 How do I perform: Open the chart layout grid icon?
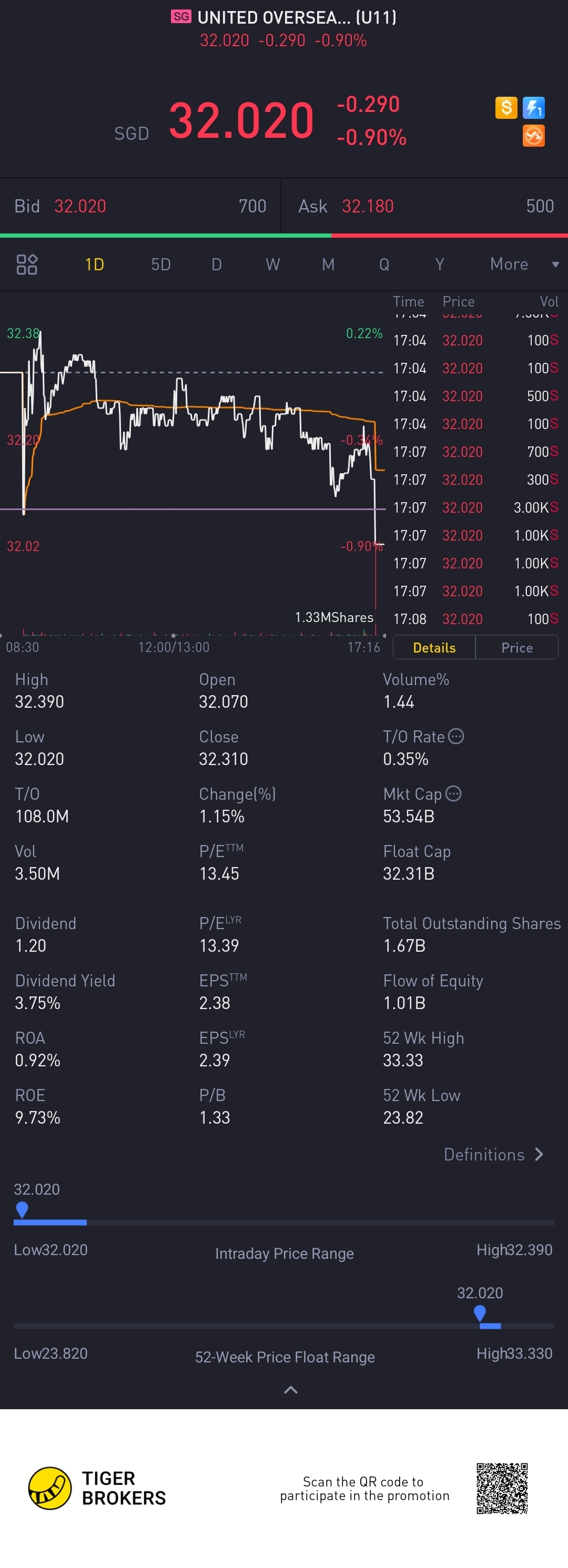(27, 264)
